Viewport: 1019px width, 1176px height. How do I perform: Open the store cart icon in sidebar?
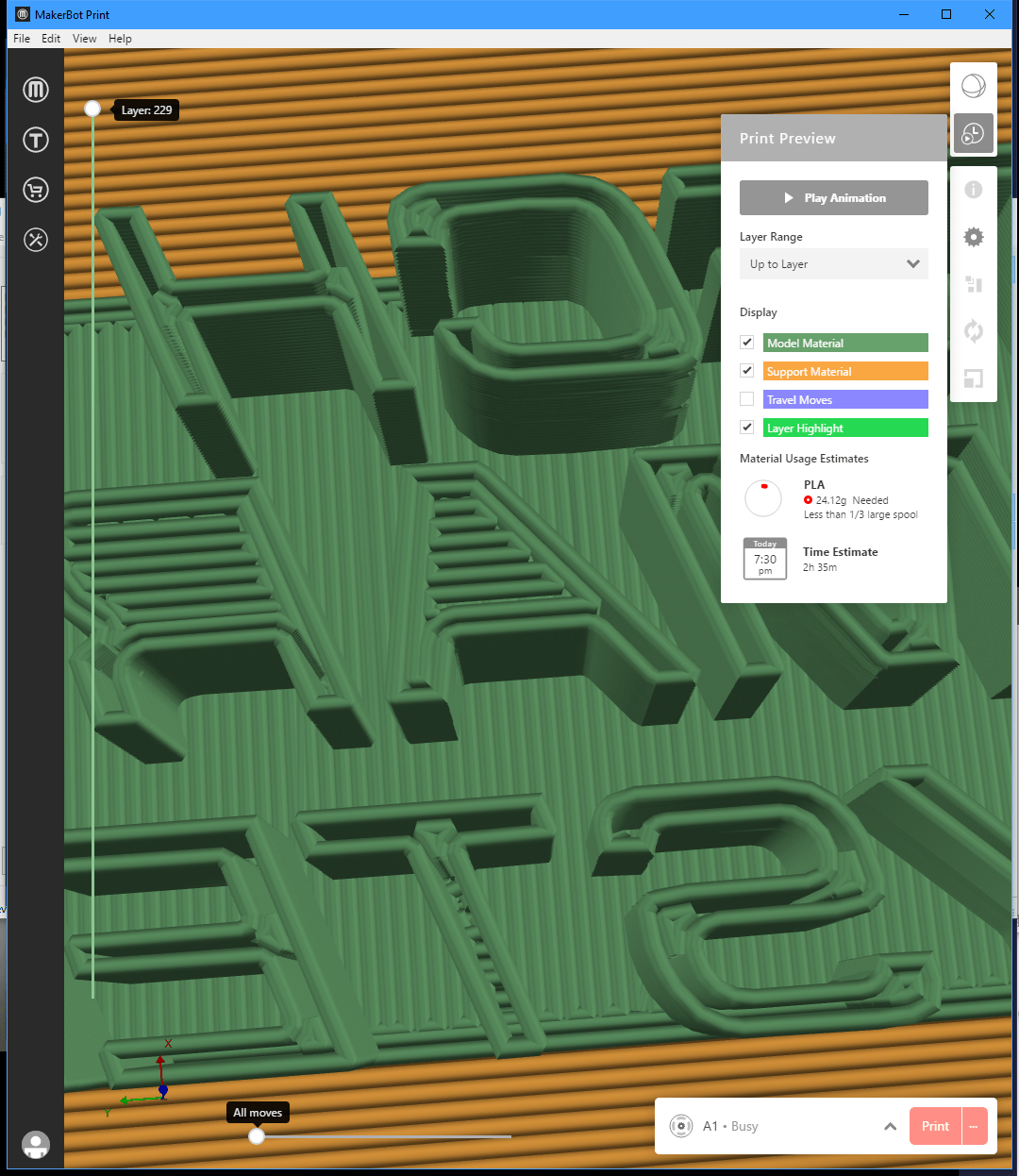point(36,190)
